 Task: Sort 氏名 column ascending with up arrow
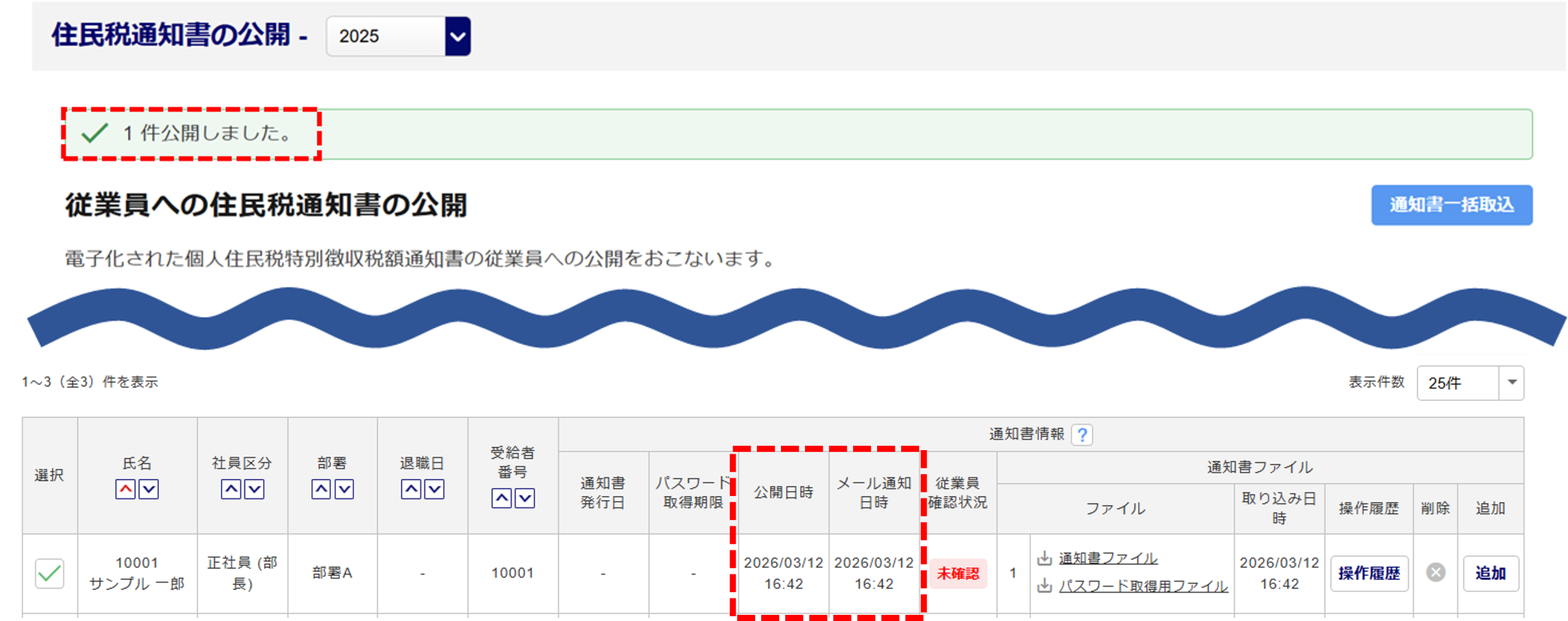coord(126,489)
